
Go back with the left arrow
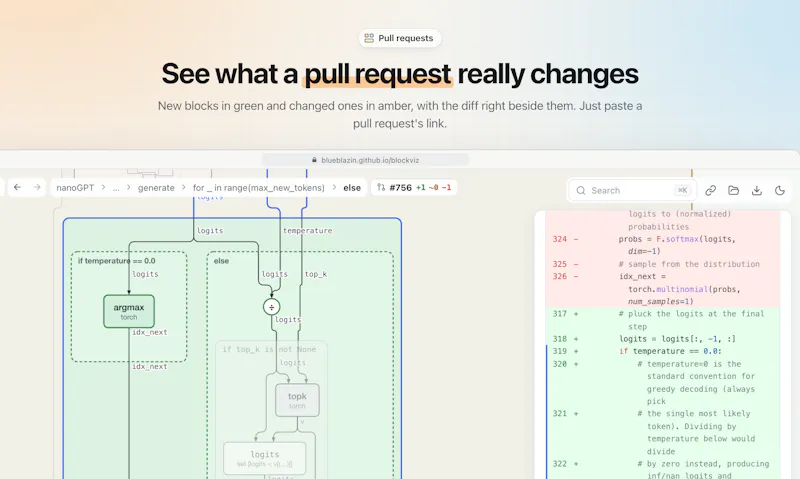pos(17,187)
